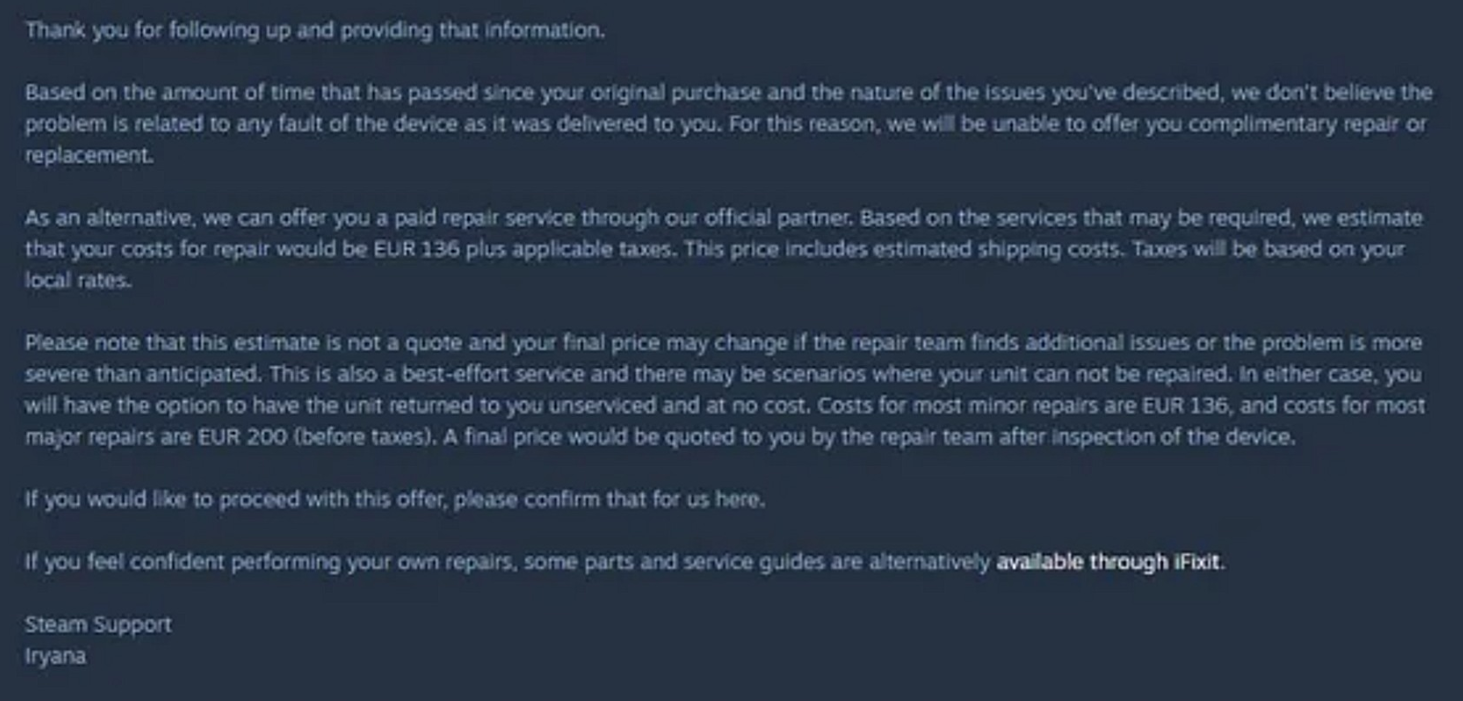Open the 'available through iFixit' link
Image resolution: width=1463 pixels, height=701 pixels.
(1108, 561)
